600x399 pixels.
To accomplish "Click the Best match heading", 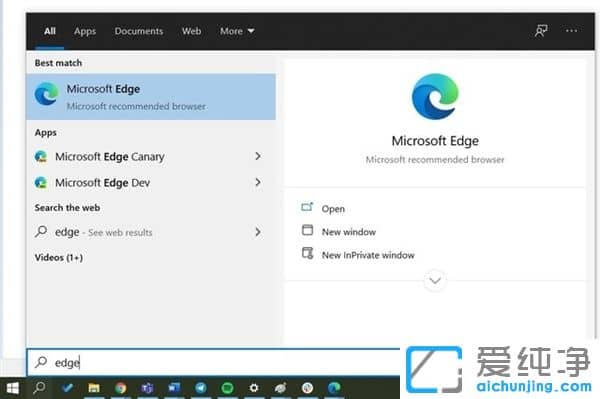I will click(58, 63).
